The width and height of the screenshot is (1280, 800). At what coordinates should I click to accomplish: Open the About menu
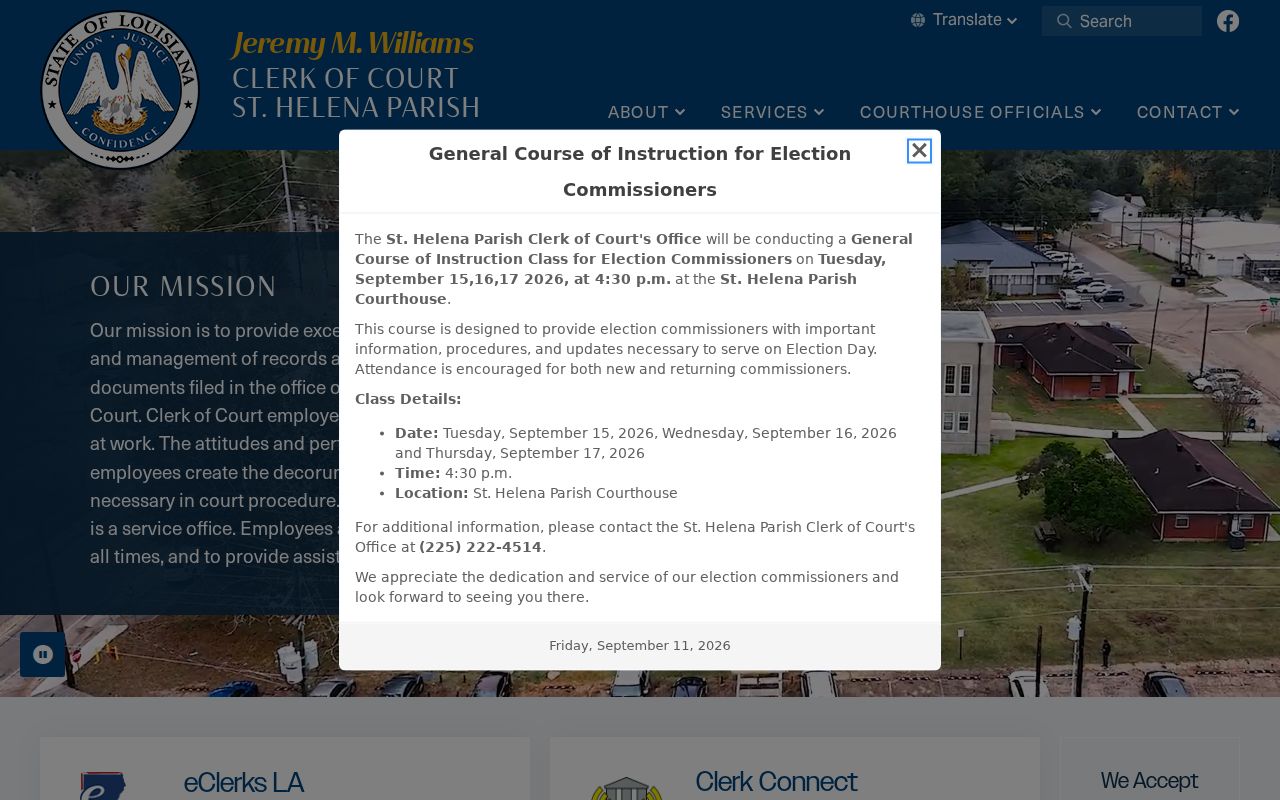647,112
